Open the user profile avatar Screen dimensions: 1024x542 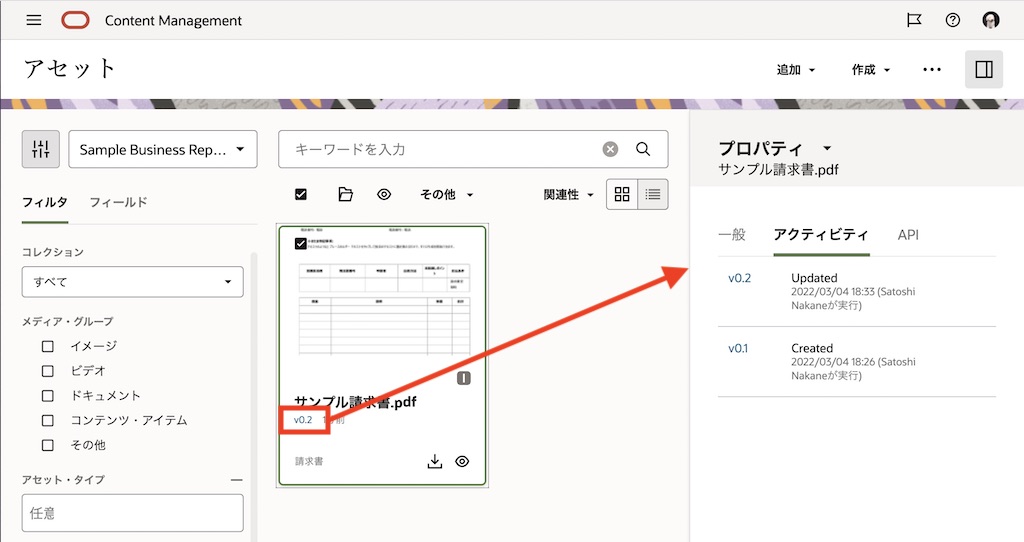point(991,20)
